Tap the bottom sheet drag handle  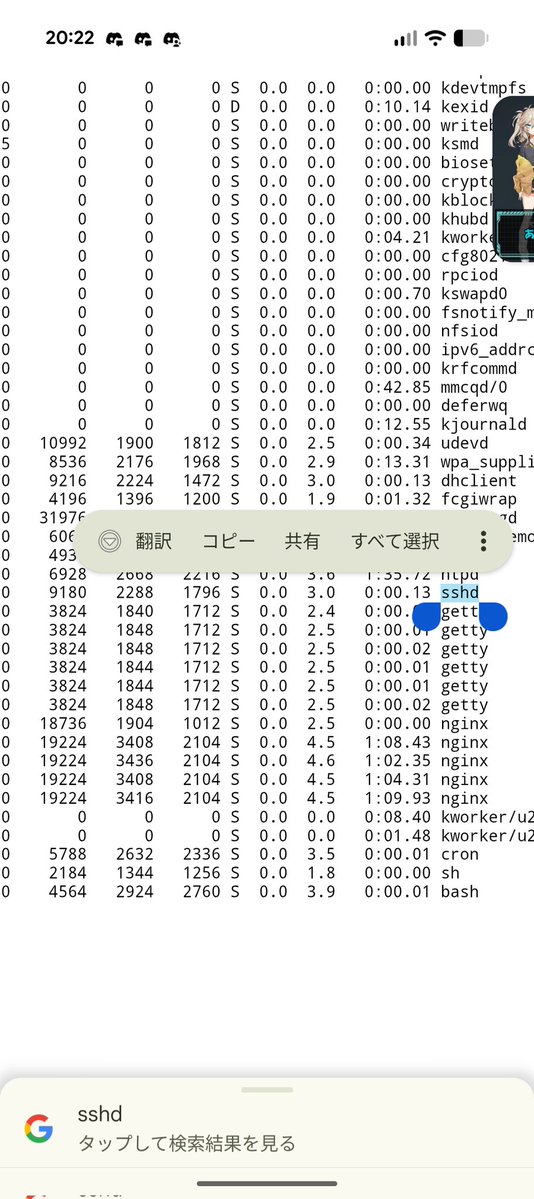coord(267,1090)
